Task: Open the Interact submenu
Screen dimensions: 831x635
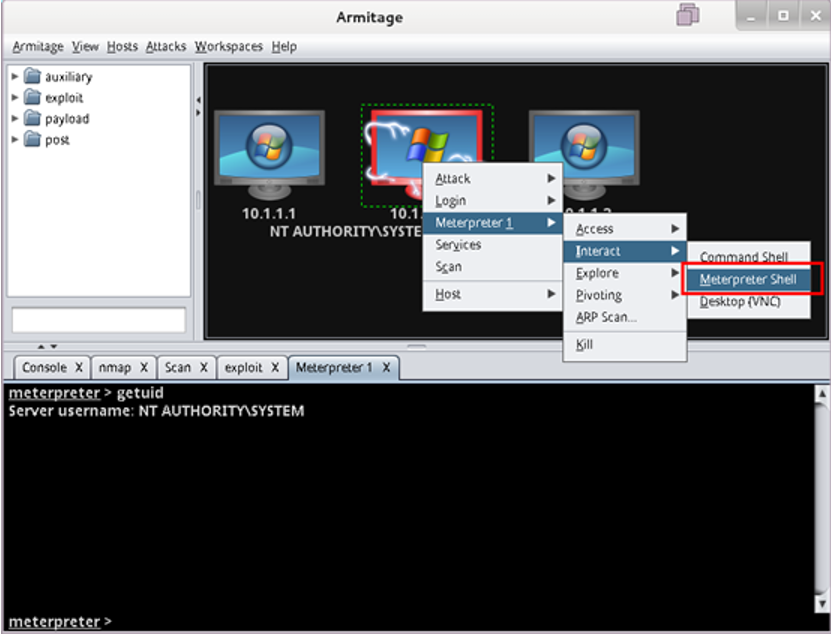Action: point(625,251)
